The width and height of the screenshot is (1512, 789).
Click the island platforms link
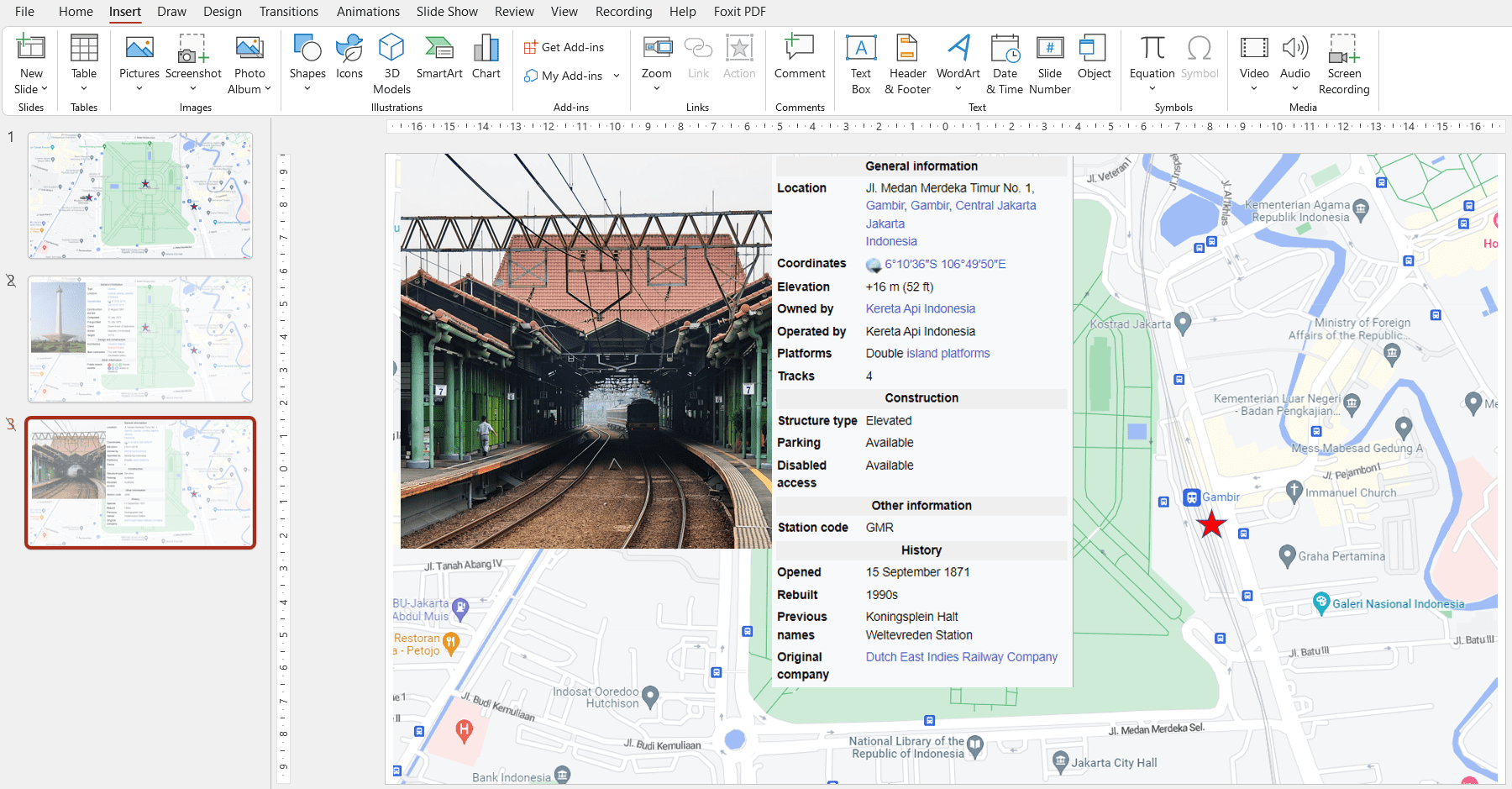948,353
